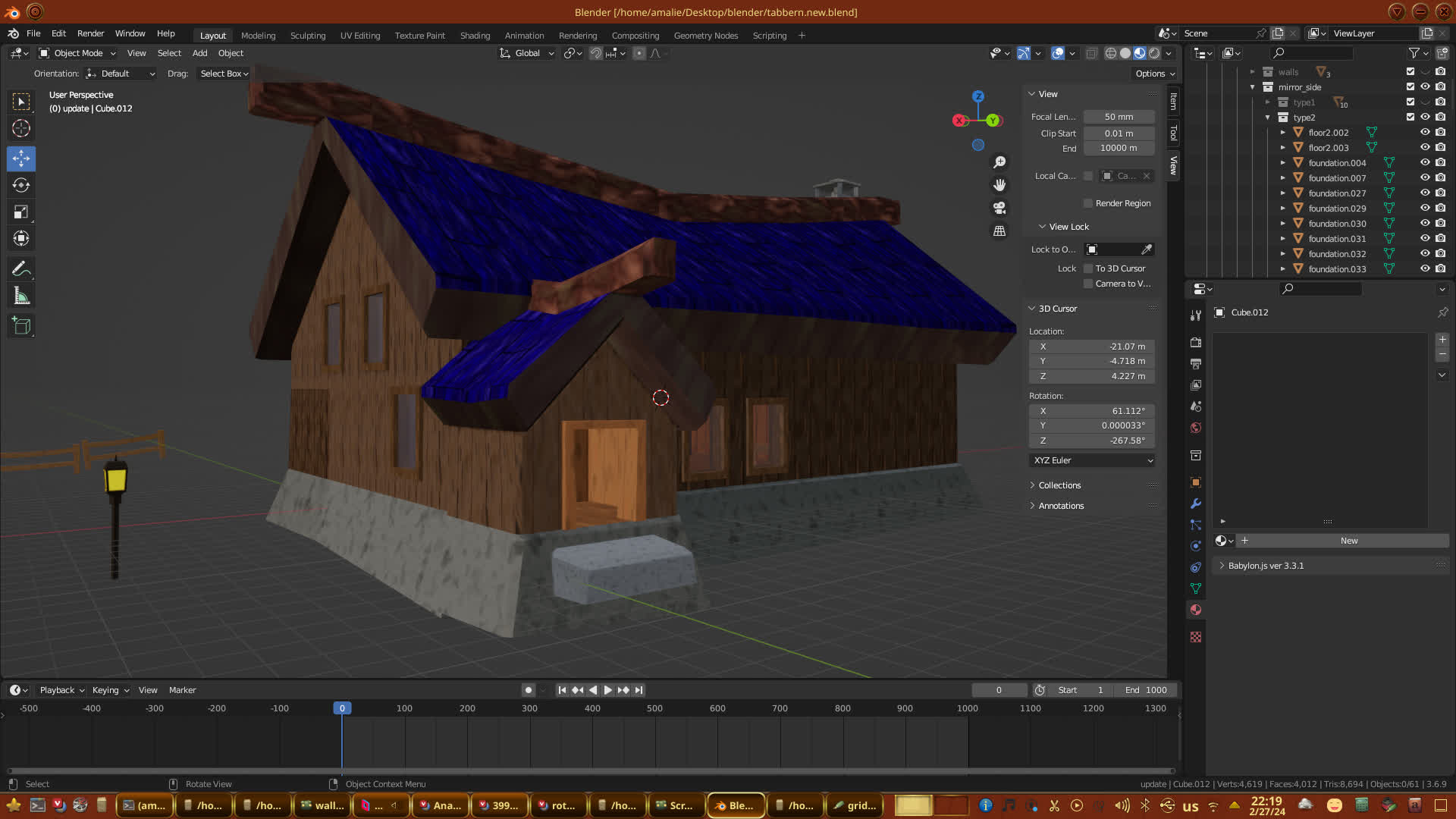Select the Add Cube tool
The image size is (1456, 819).
pyautogui.click(x=21, y=326)
